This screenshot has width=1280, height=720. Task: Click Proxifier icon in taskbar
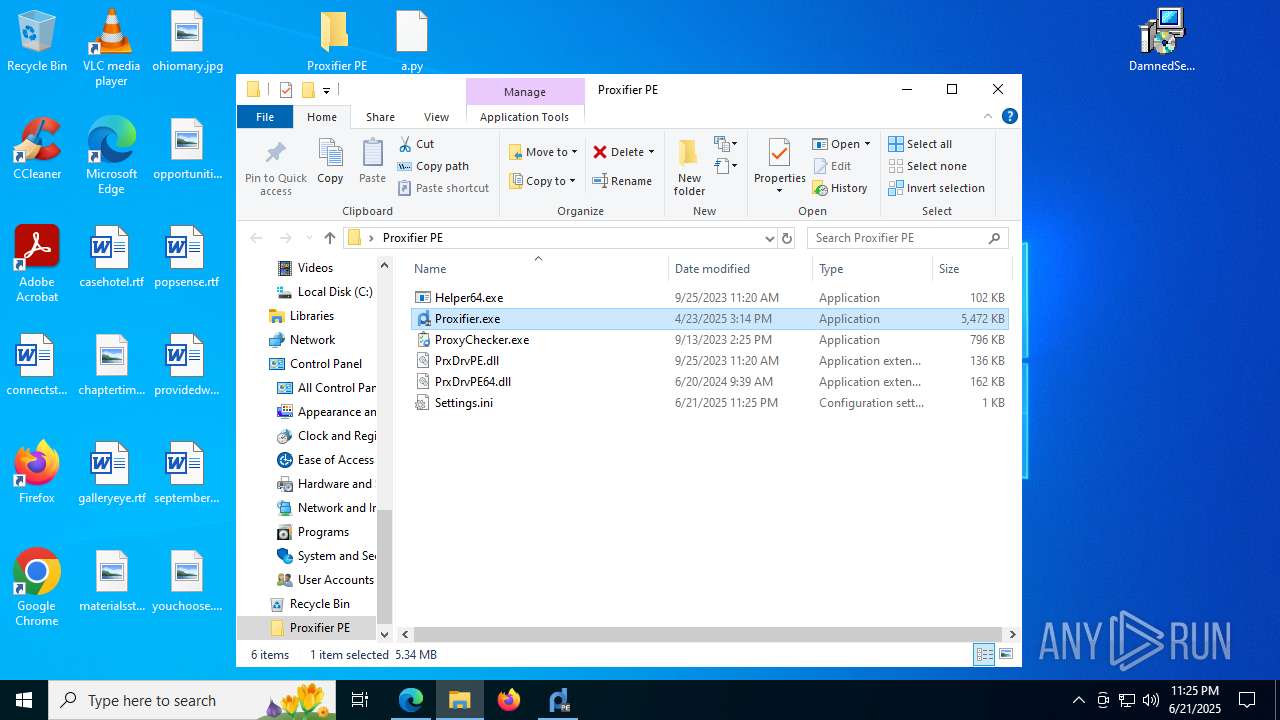click(558, 700)
